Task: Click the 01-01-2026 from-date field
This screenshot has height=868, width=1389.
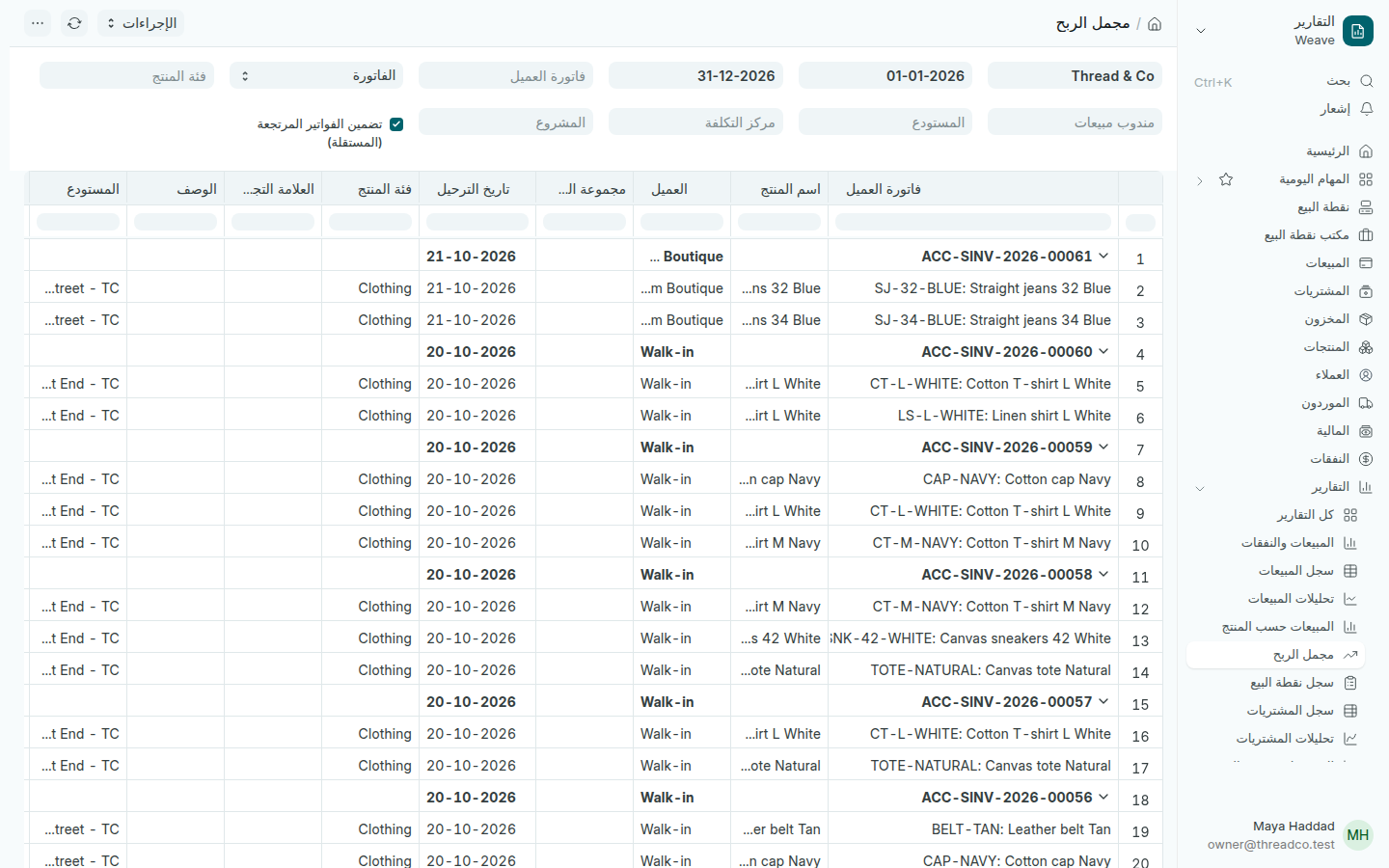Action: (x=885, y=75)
